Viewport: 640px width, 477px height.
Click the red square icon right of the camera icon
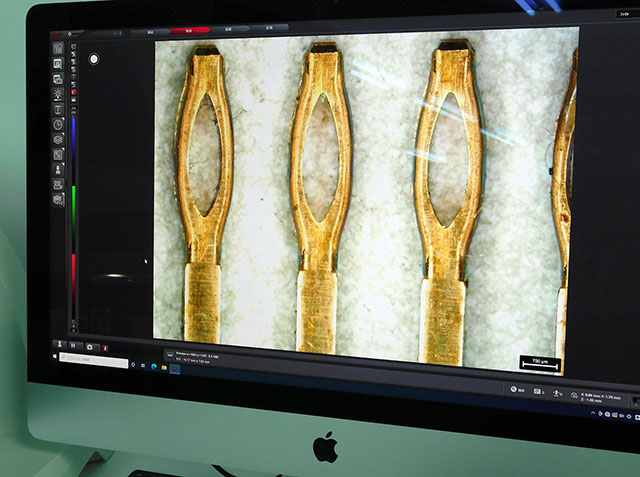[x=105, y=348]
